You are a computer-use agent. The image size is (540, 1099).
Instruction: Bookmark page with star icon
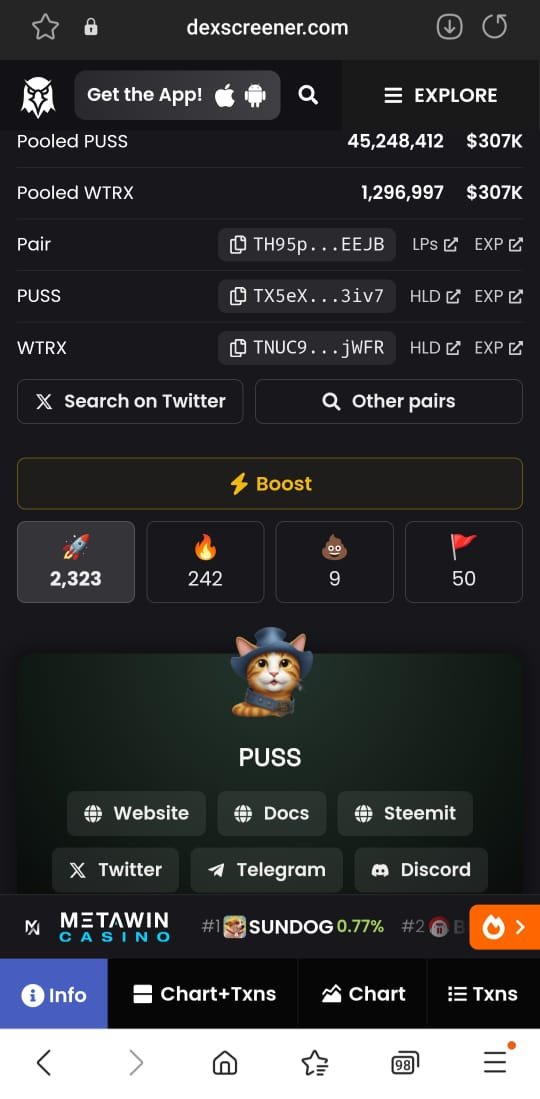46,27
